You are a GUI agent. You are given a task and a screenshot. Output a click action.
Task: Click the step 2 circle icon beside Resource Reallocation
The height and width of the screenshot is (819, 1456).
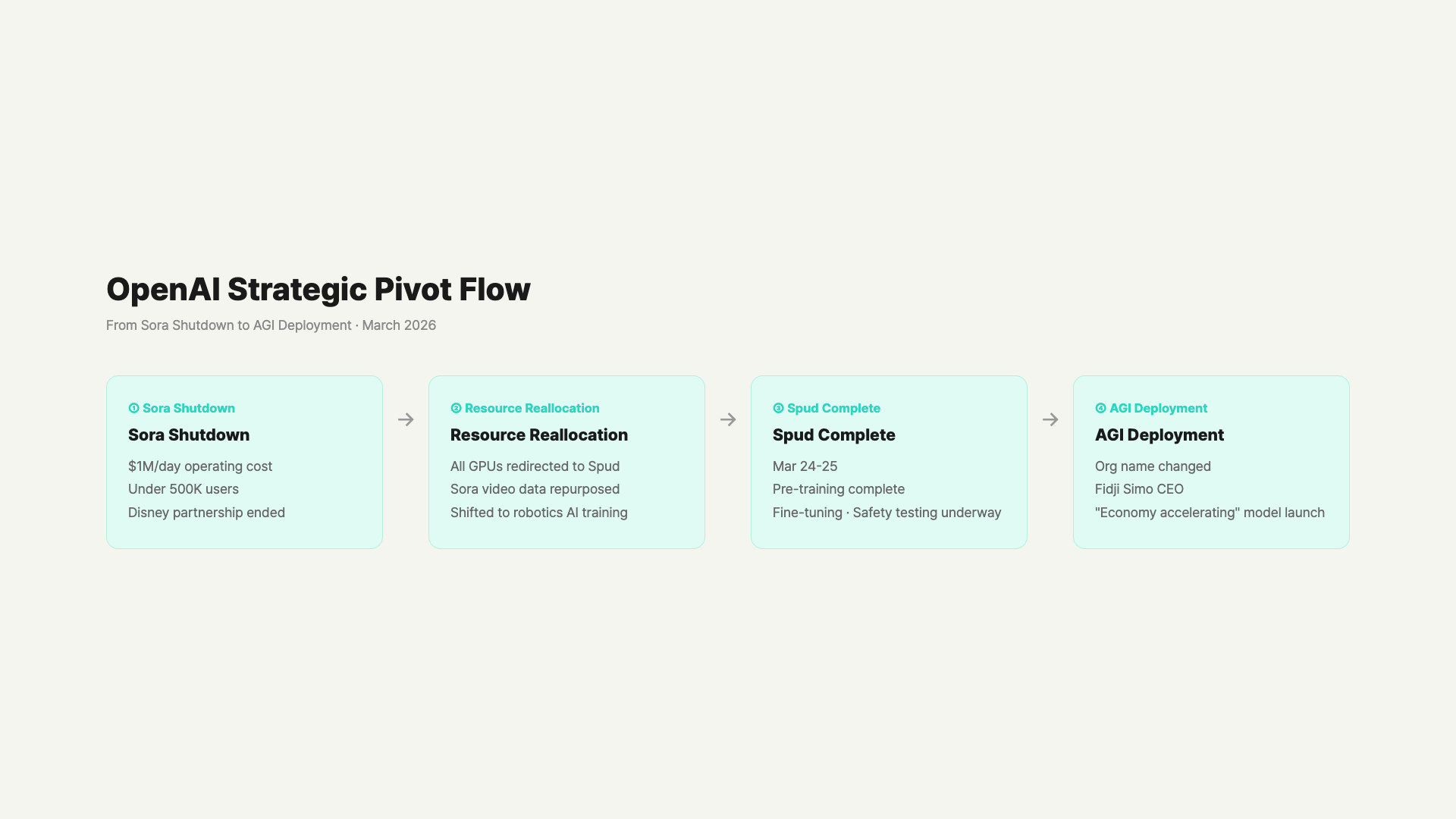tap(456, 408)
